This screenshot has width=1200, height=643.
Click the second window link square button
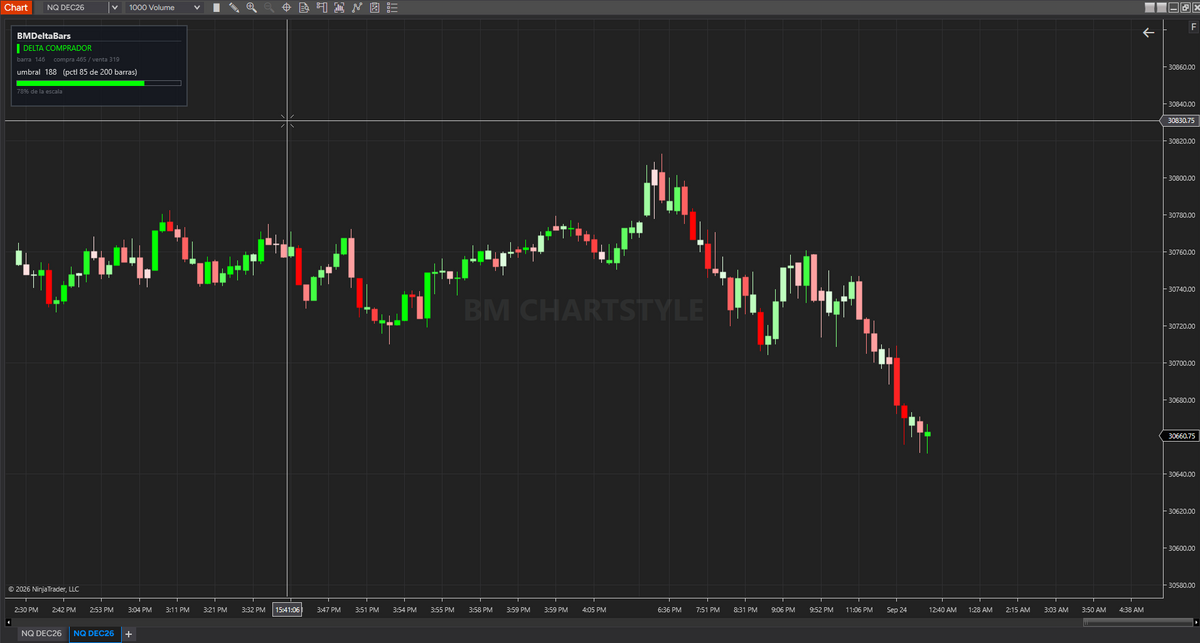pos(1161,7)
